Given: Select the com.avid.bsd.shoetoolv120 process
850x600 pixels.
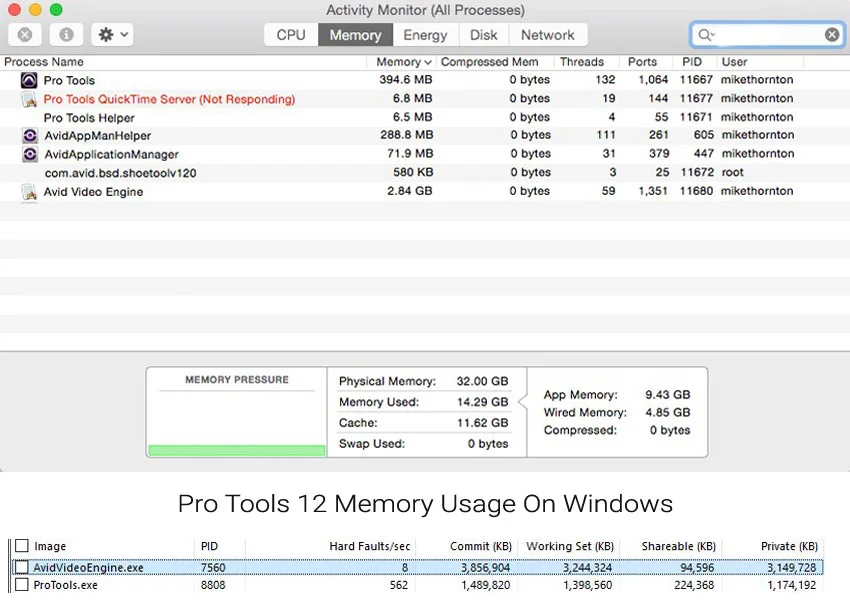Looking at the screenshot, I should click(425, 173).
